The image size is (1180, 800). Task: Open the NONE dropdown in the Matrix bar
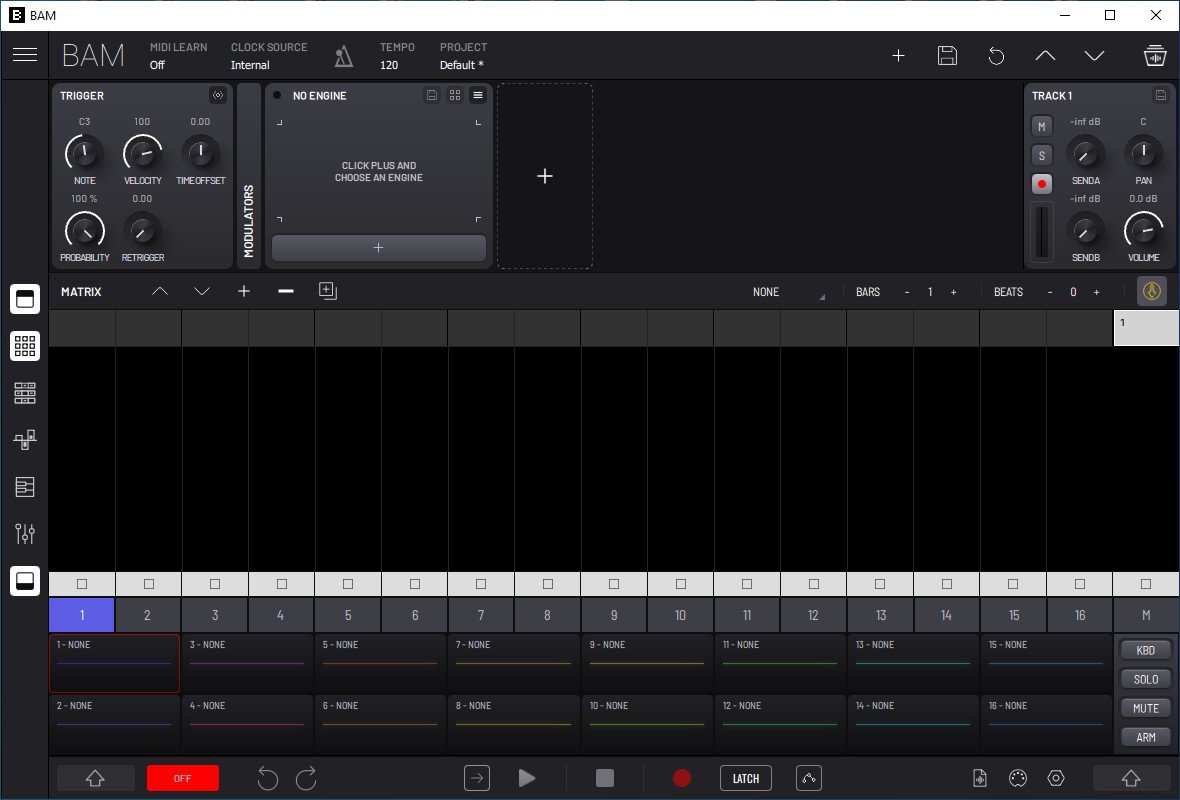click(x=789, y=292)
